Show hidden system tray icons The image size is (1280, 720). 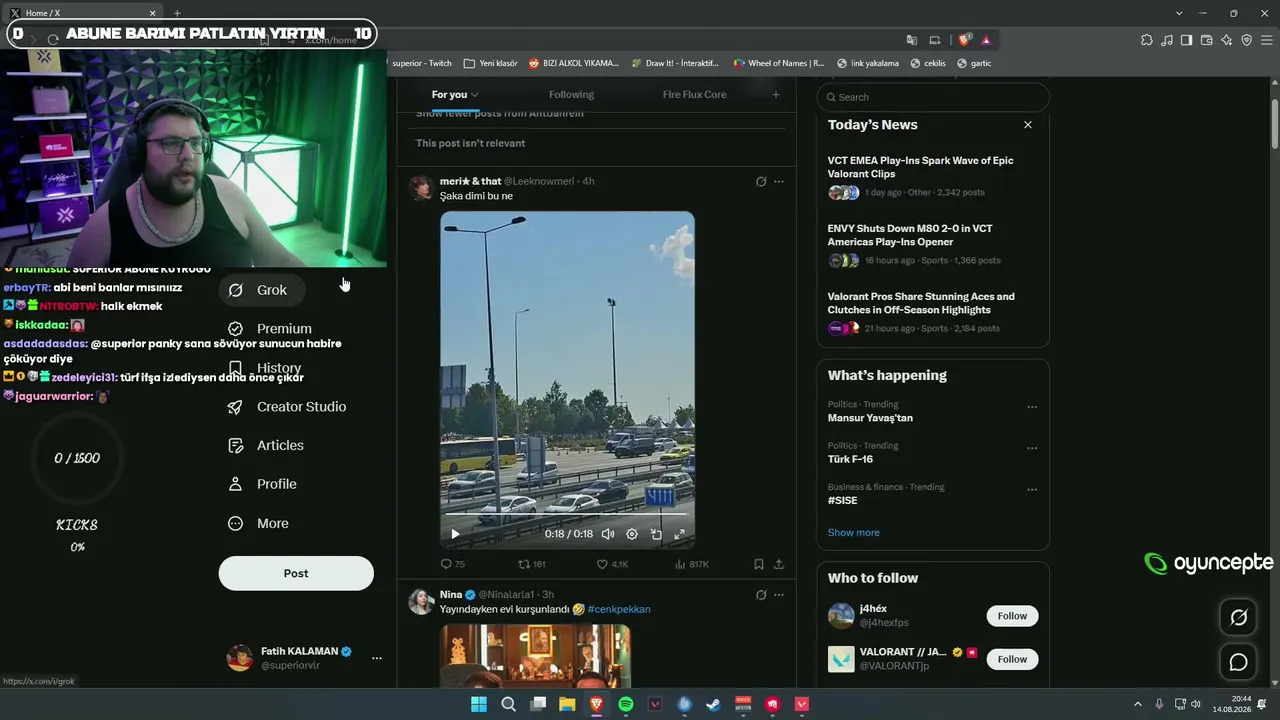pos(1137,704)
